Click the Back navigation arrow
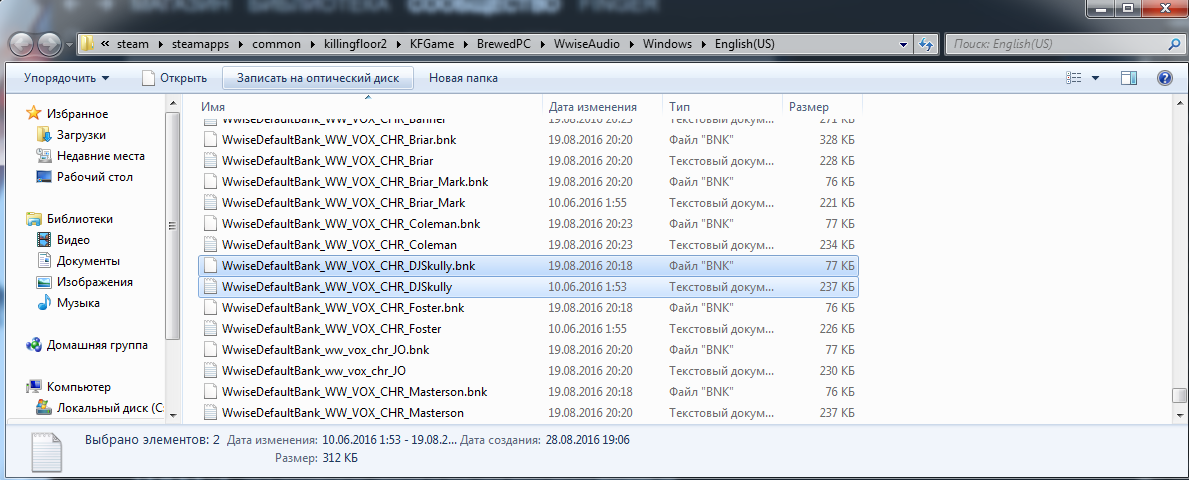This screenshot has height=480, width=1189. pos(22,44)
